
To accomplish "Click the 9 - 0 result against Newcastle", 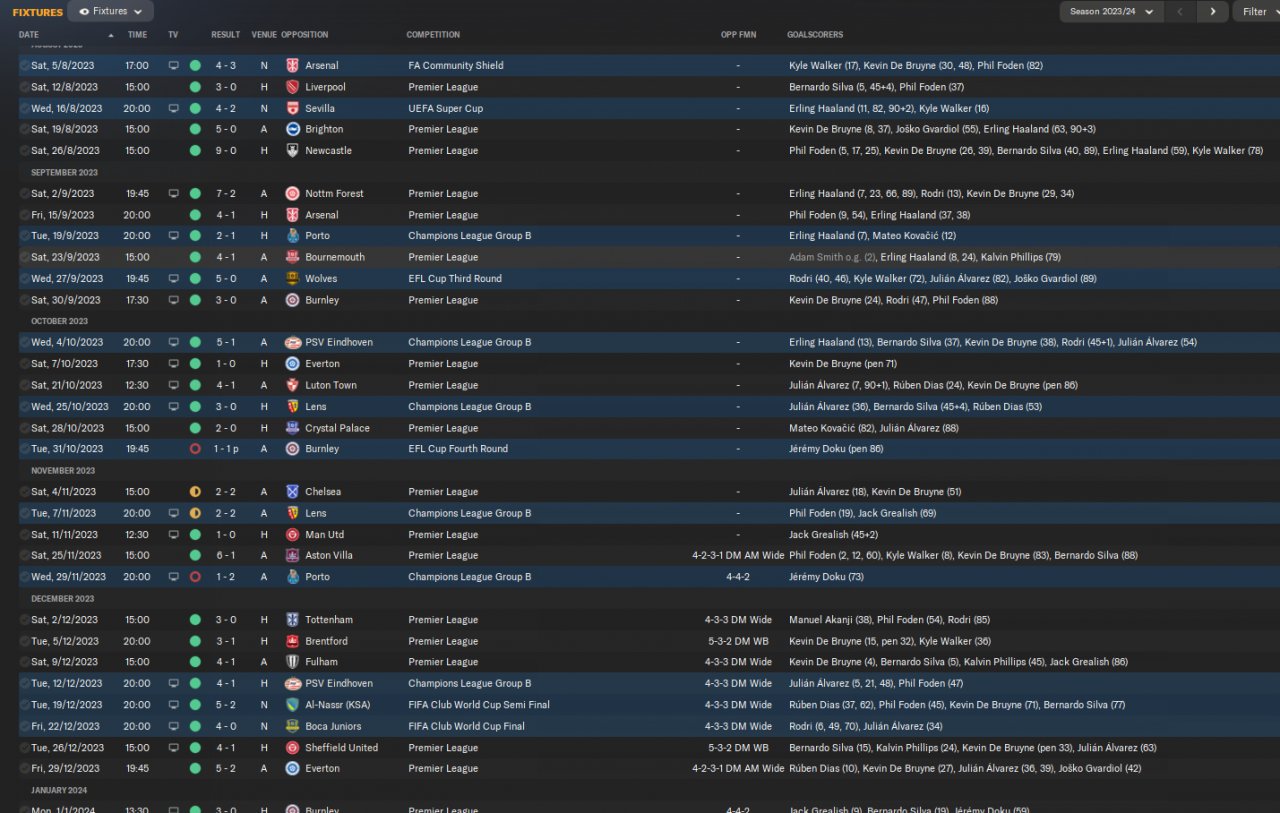I will click(224, 151).
